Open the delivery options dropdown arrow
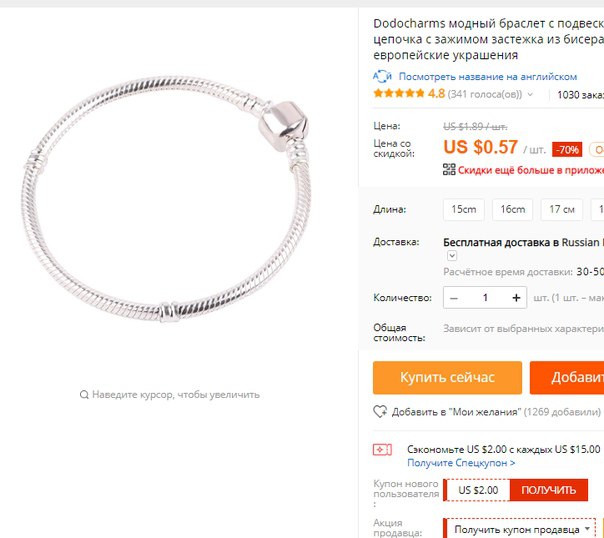This screenshot has height=538, width=604. pyautogui.click(x=452, y=256)
